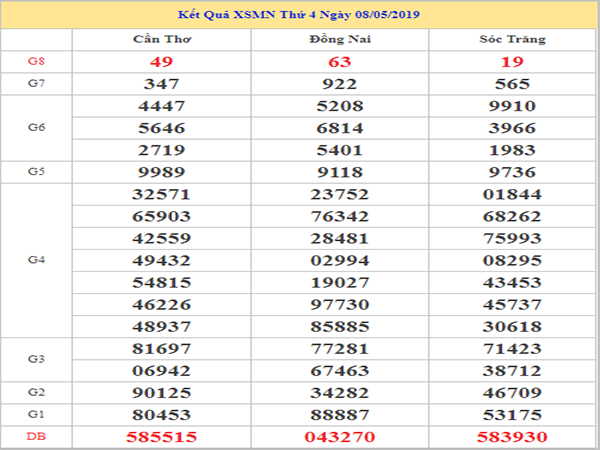This screenshot has height=450, width=600.
Task: Click the G4 row label
Action: coord(36,260)
